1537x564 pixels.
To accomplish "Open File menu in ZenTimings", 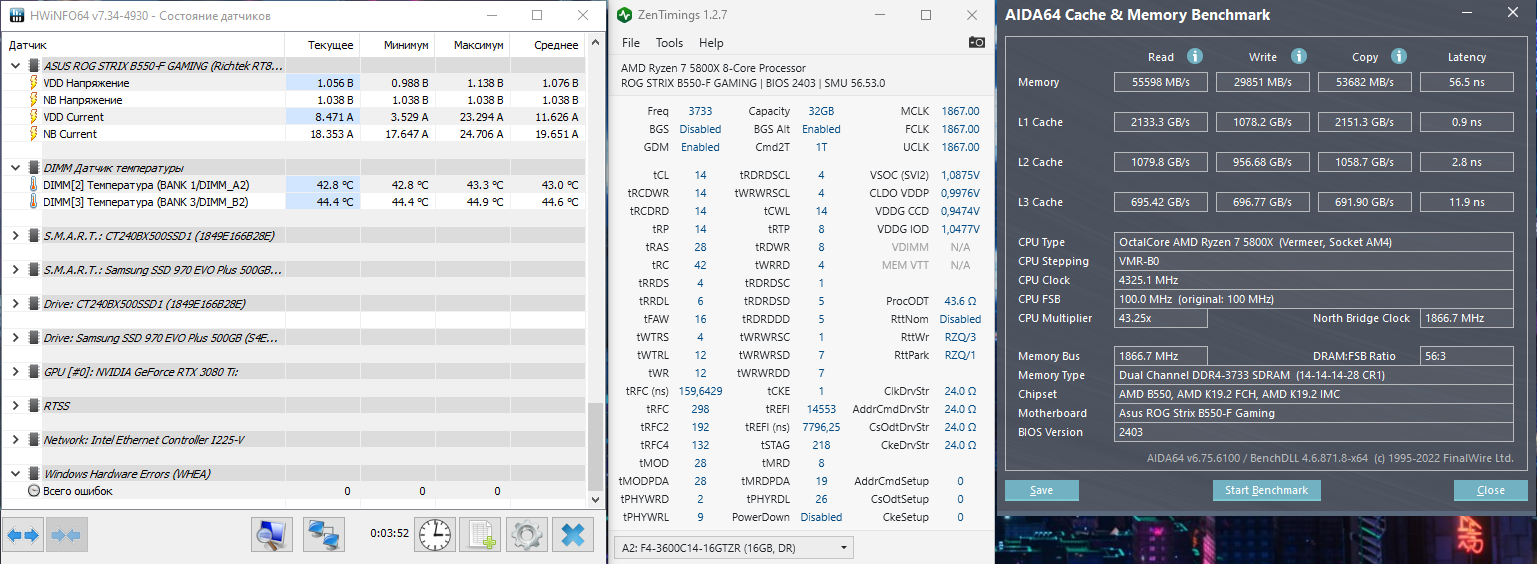I will 631,43.
